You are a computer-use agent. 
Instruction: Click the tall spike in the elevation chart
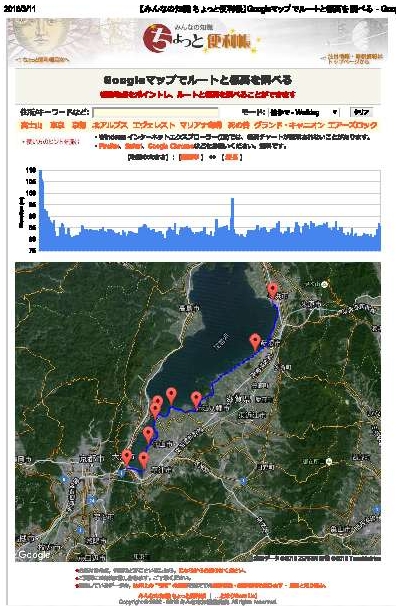[232, 216]
